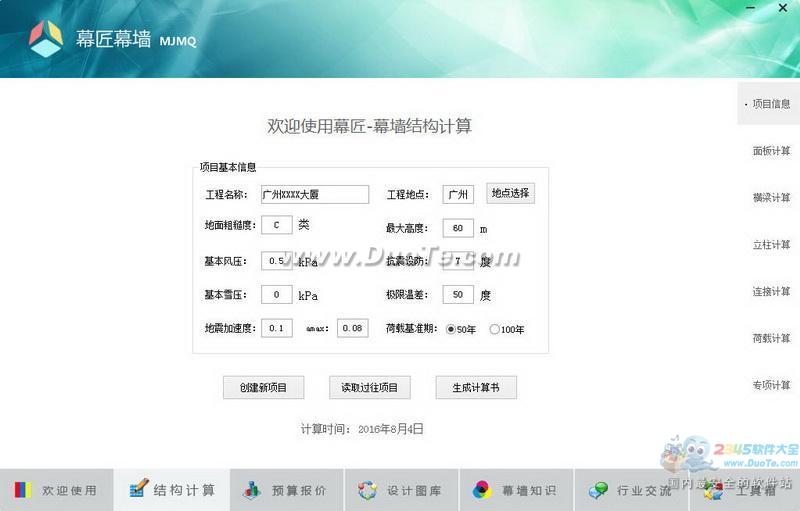Click the 计算时间 date text 2016年8月4日
The height and width of the screenshot is (511, 800).
click(x=391, y=429)
